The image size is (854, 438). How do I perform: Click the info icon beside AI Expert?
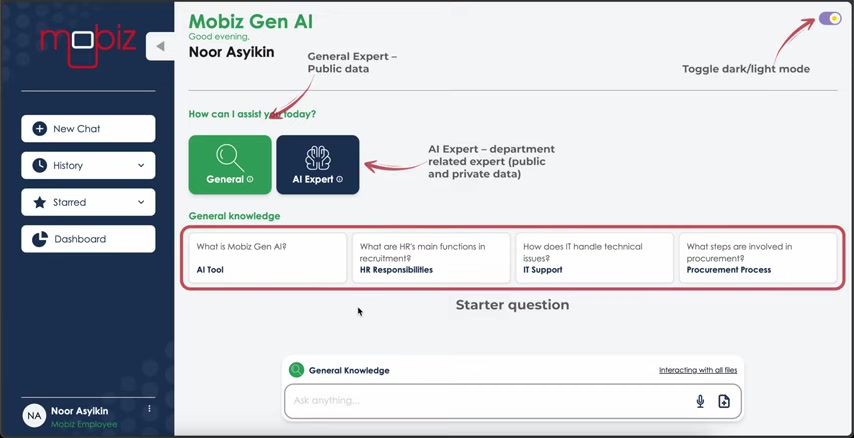[x=339, y=179]
